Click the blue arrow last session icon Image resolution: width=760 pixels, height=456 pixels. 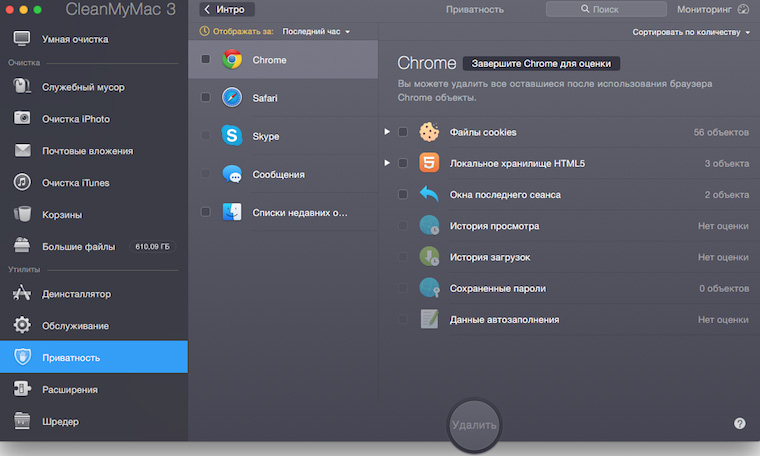click(x=429, y=194)
